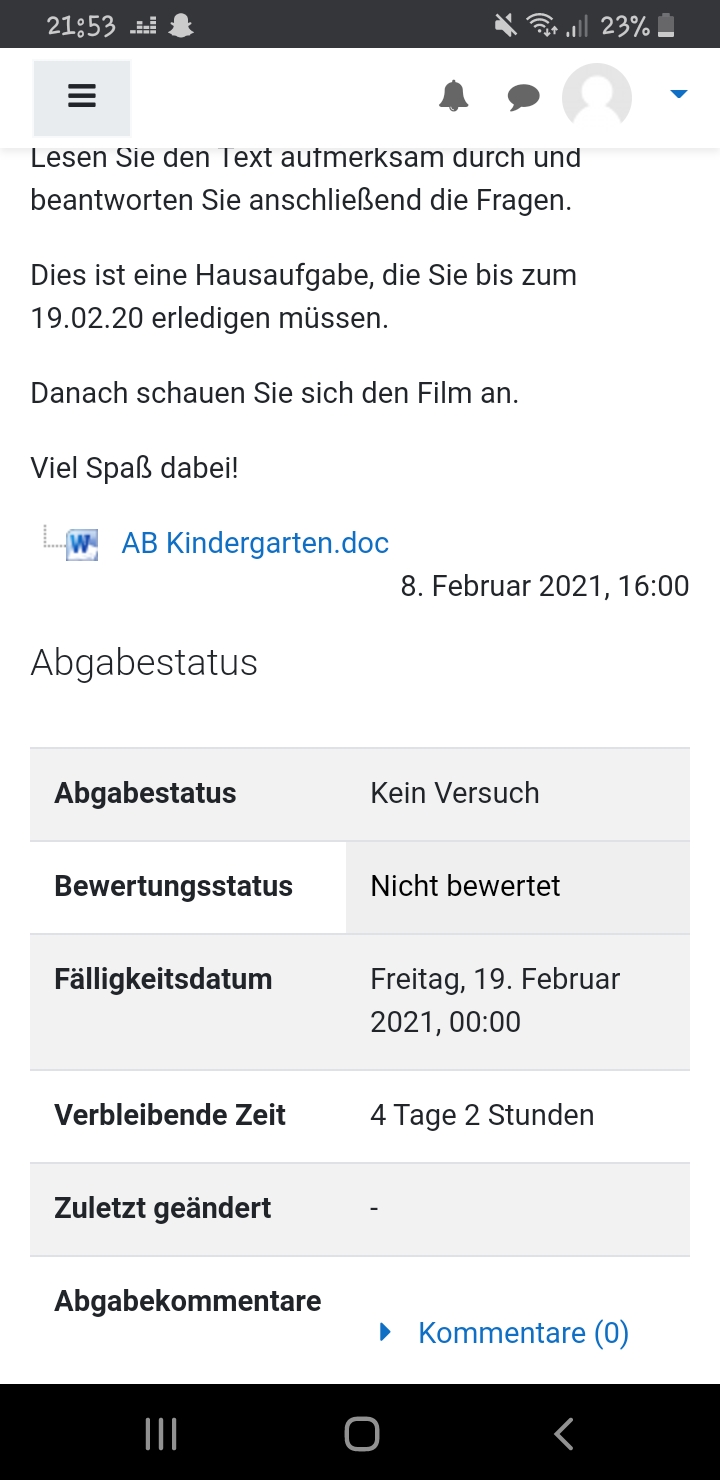The height and width of the screenshot is (1480, 720).
Task: Open the notifications bell
Action: coord(454,96)
